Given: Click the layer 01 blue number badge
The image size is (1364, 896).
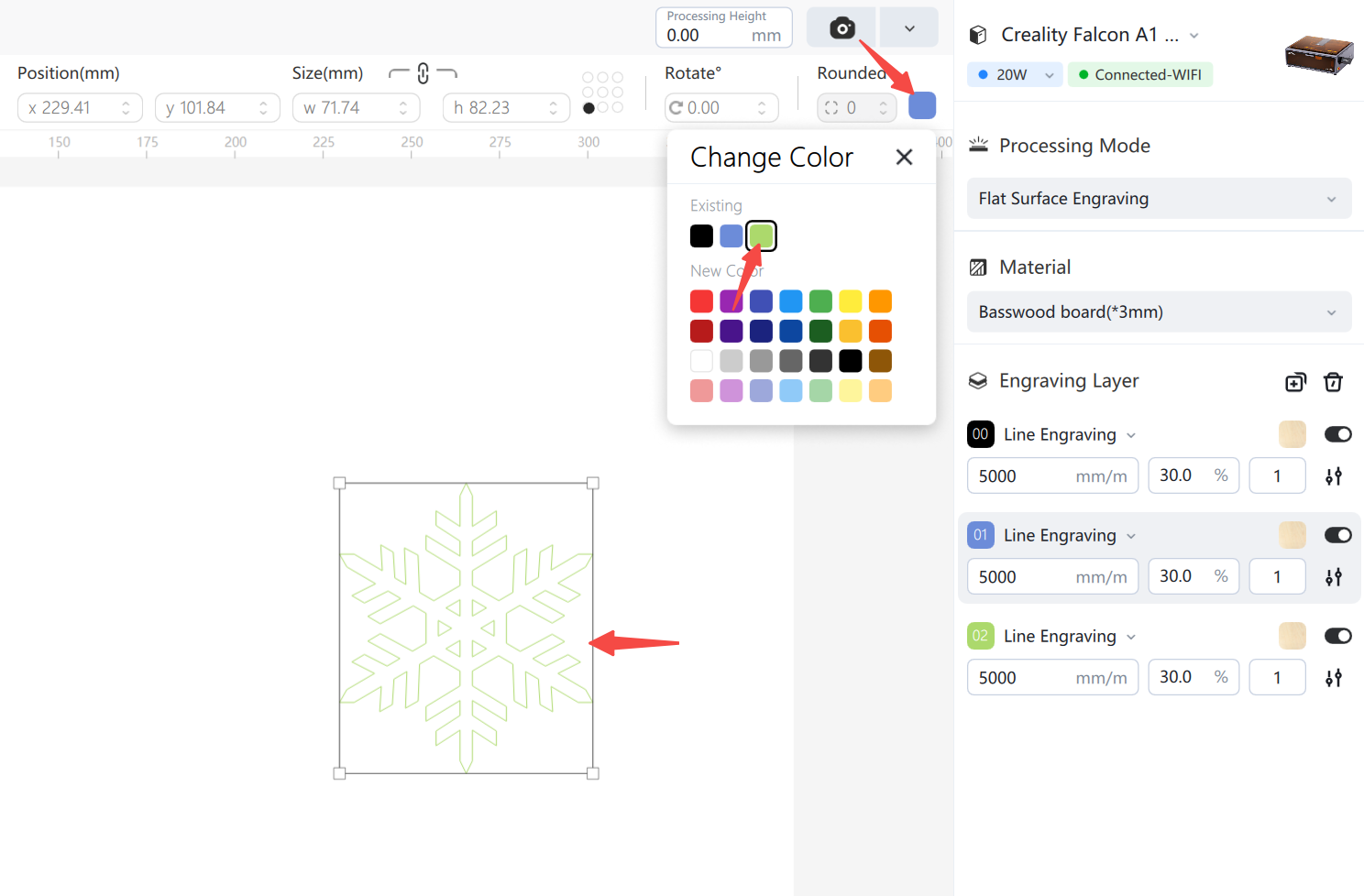Looking at the screenshot, I should click(x=981, y=535).
